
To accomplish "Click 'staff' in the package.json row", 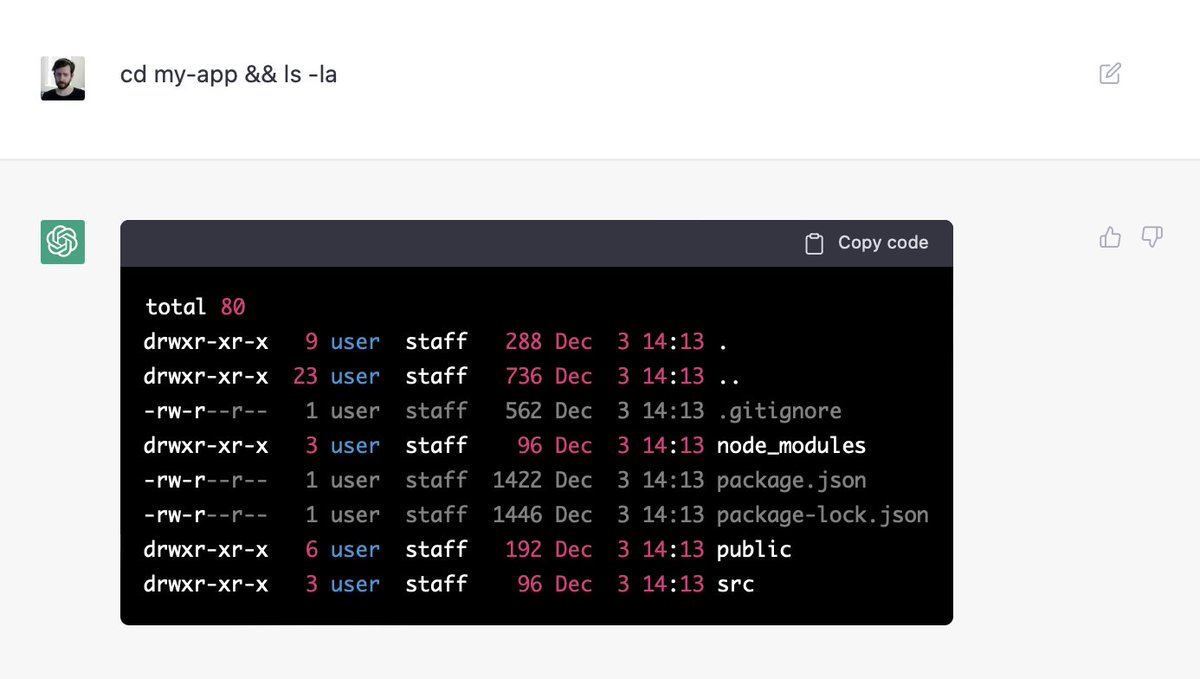I will pyautogui.click(x=436, y=480).
